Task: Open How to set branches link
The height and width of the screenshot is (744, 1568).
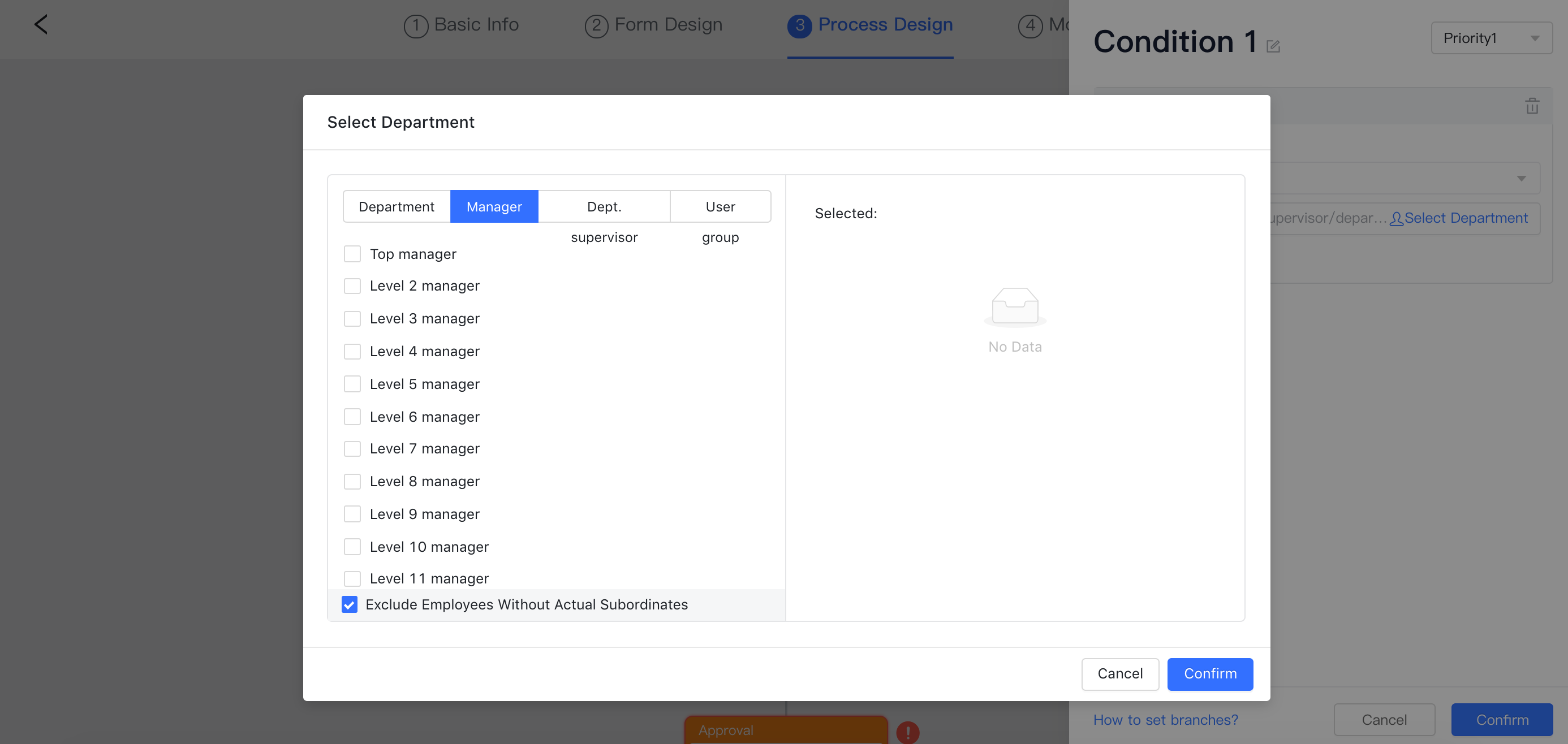Action: pos(1165,720)
